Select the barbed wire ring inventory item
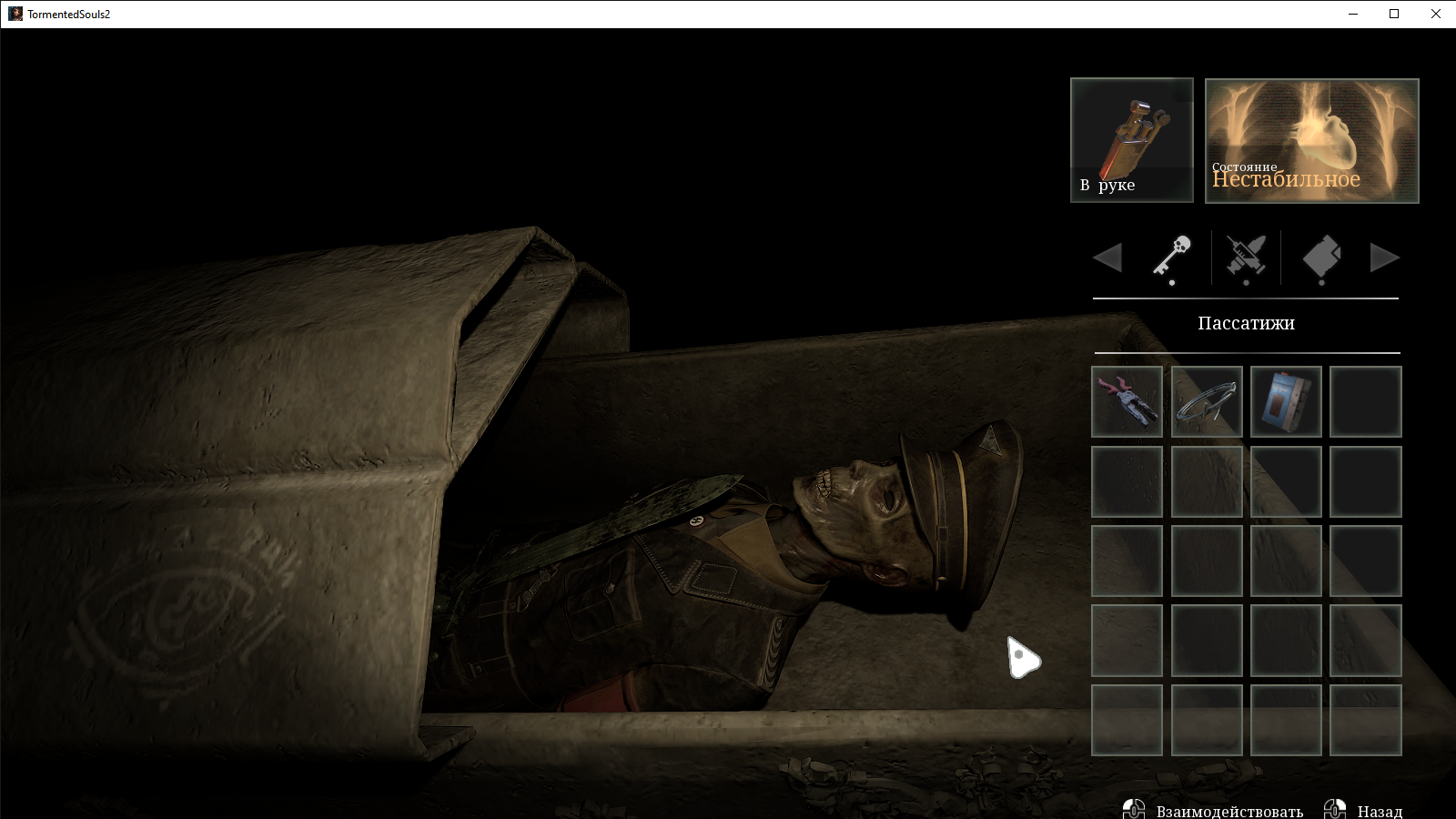 1207,401
